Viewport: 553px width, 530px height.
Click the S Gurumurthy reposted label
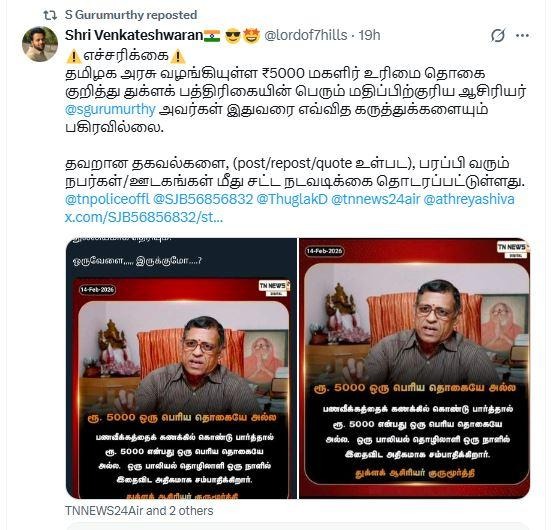[x=131, y=15]
